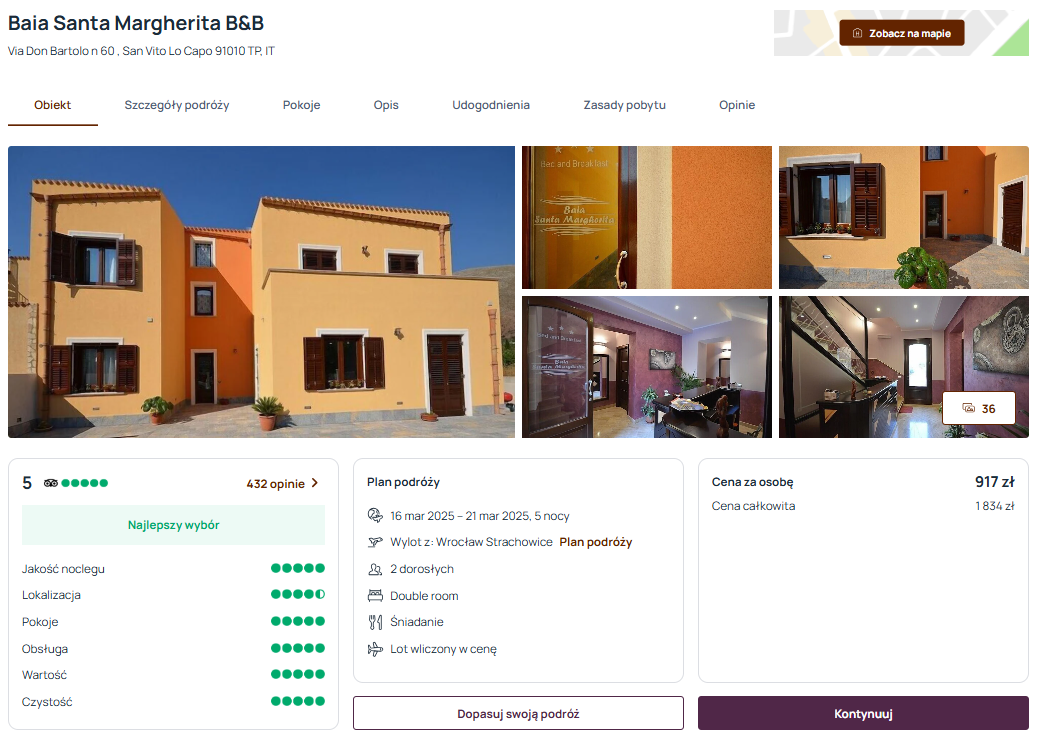Open the 36 photos gallery counter
The image size is (1037, 738).
coord(978,408)
